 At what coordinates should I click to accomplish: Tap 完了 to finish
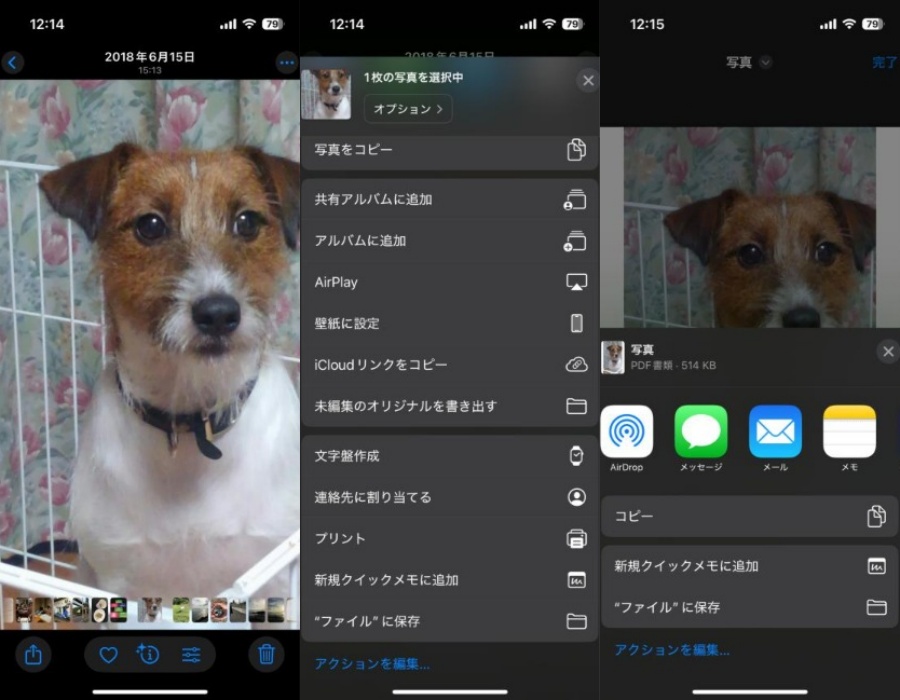[x=884, y=62]
